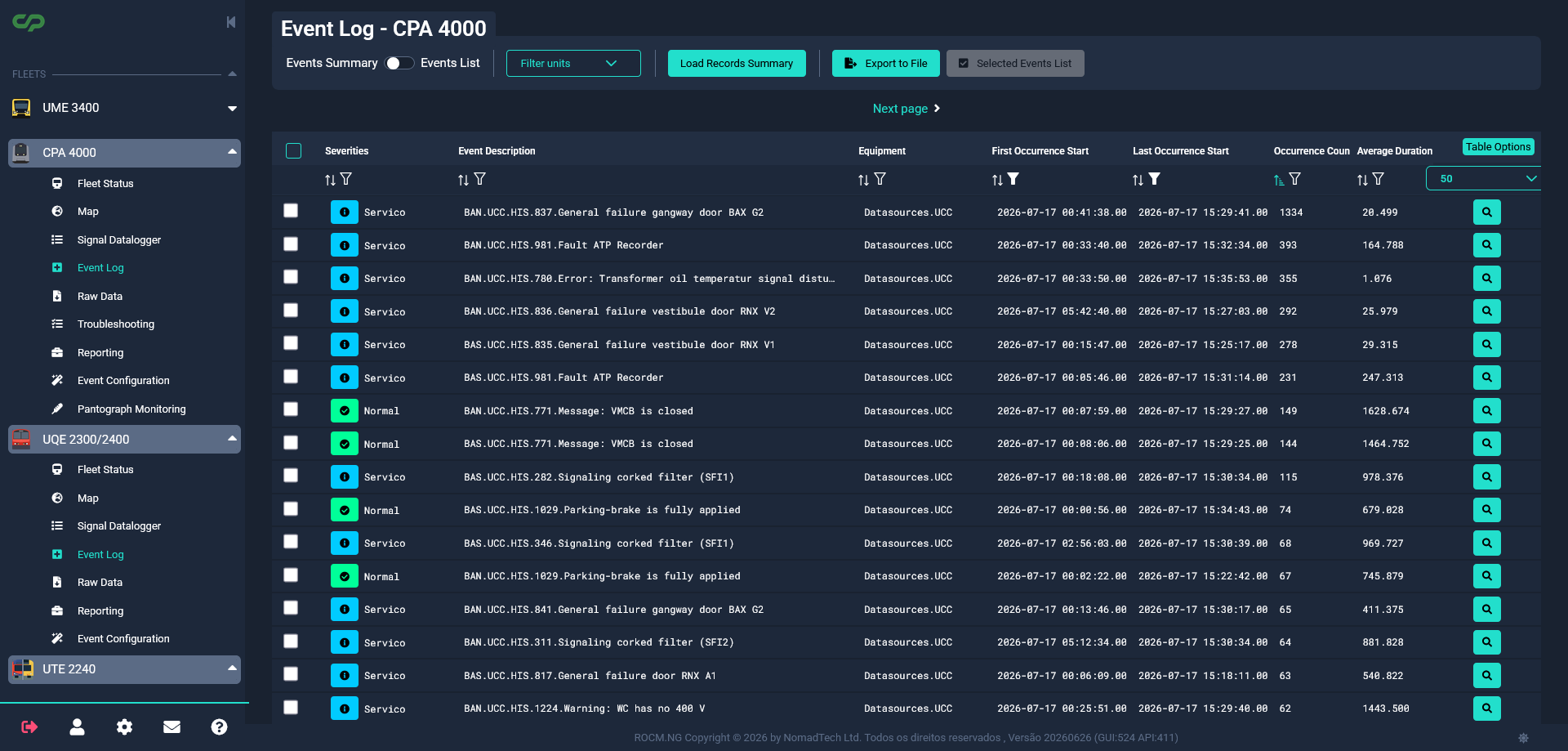Sort by Last Occurrence Start column

pos(1138,180)
